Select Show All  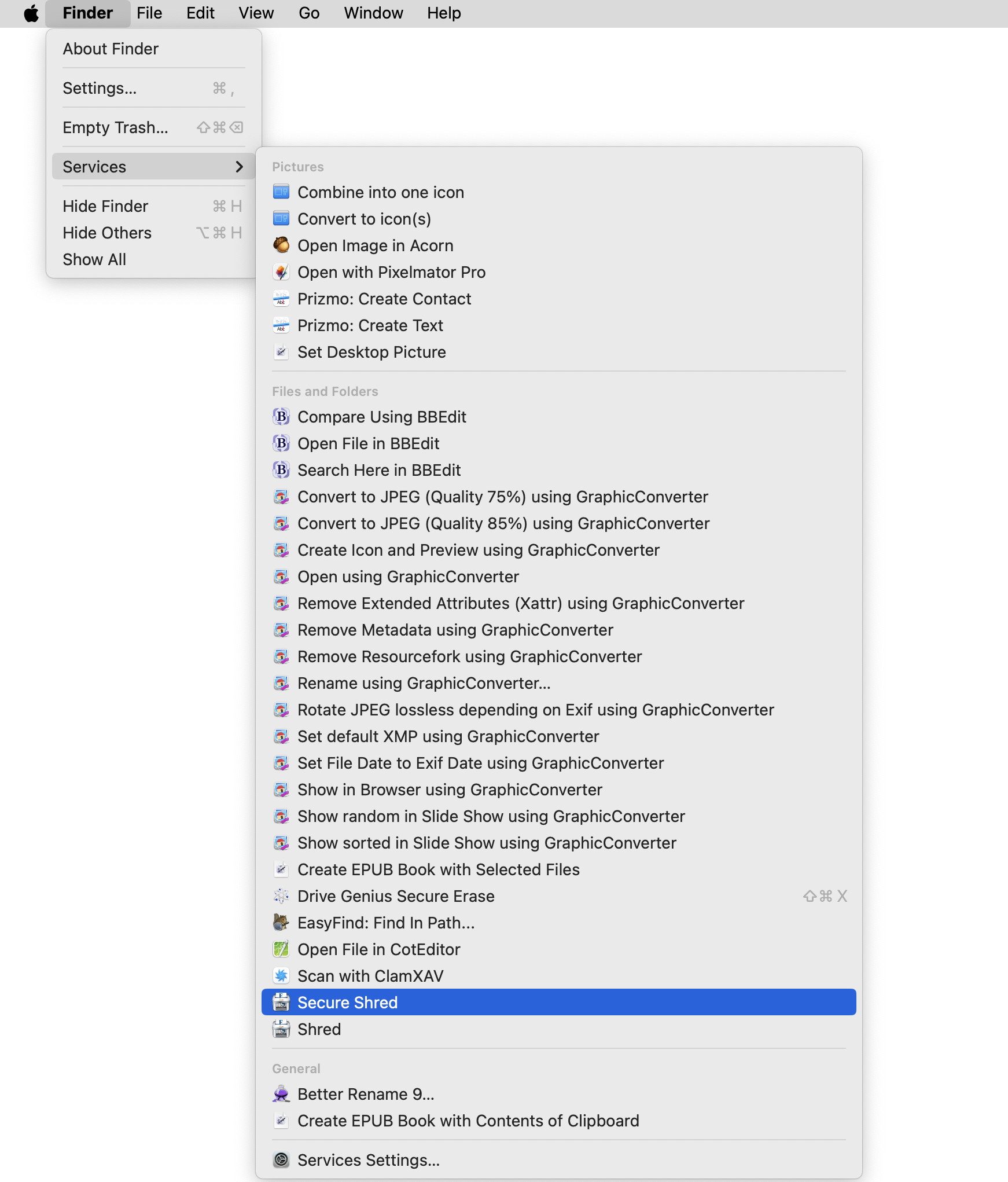coord(154,259)
